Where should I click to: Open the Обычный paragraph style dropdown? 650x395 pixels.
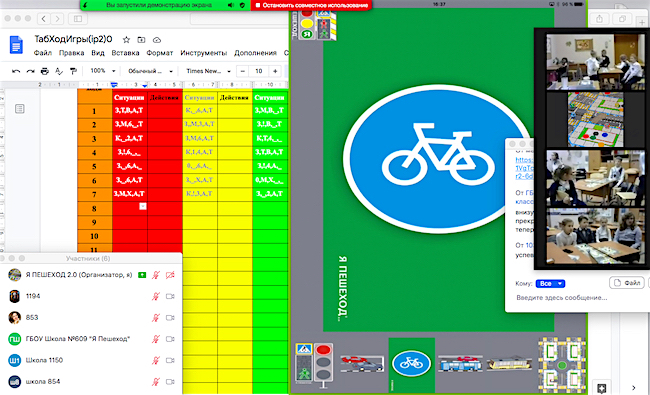(x=150, y=71)
